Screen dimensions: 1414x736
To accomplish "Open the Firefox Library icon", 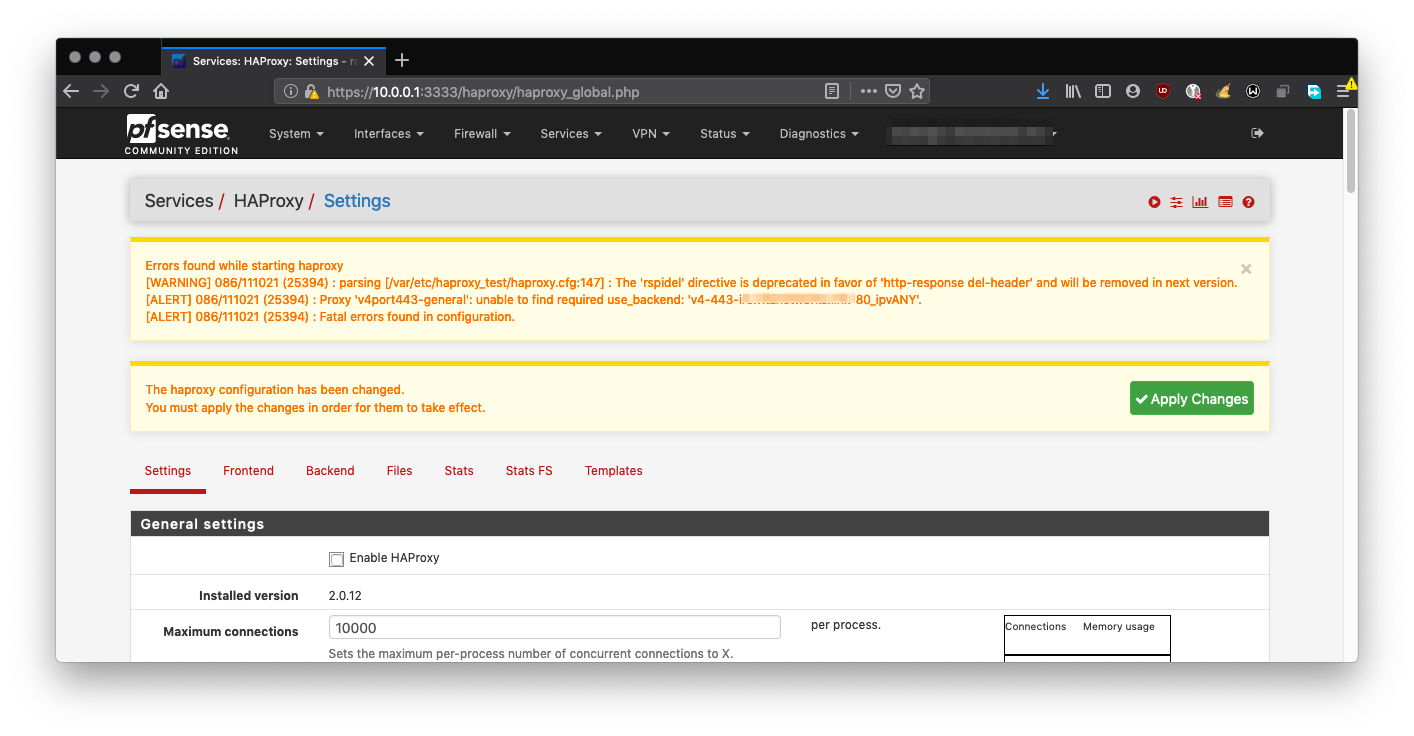I will click(x=1073, y=91).
